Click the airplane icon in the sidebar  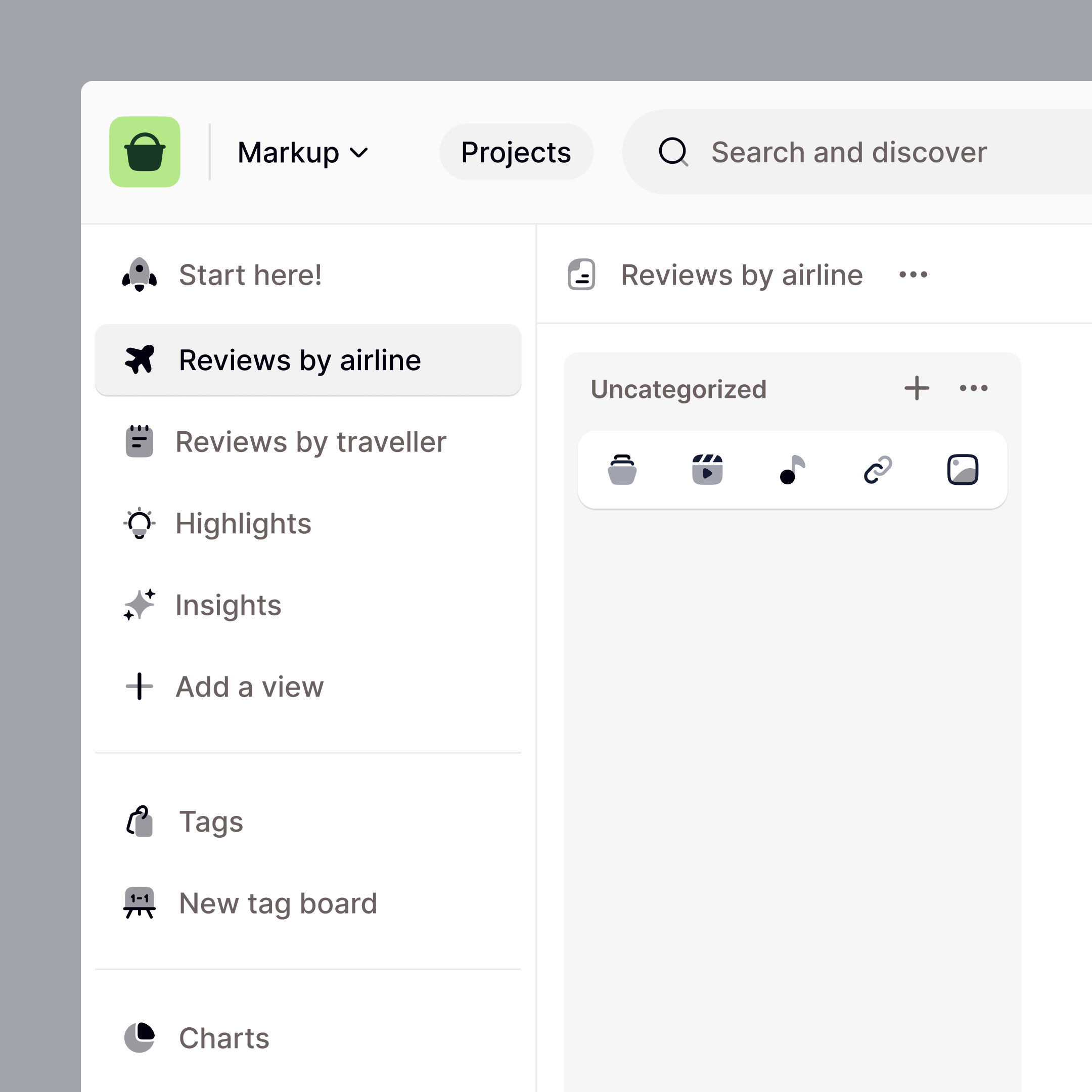point(140,359)
